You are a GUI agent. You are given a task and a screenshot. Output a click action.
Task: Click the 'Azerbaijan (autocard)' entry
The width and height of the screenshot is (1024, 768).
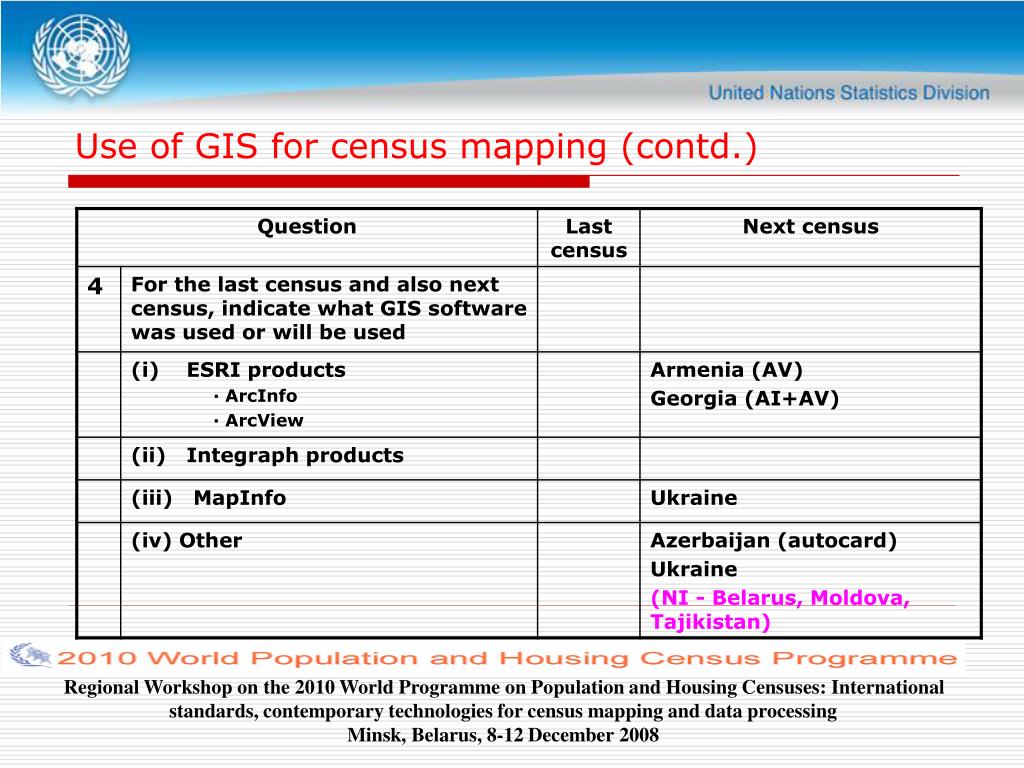(773, 540)
